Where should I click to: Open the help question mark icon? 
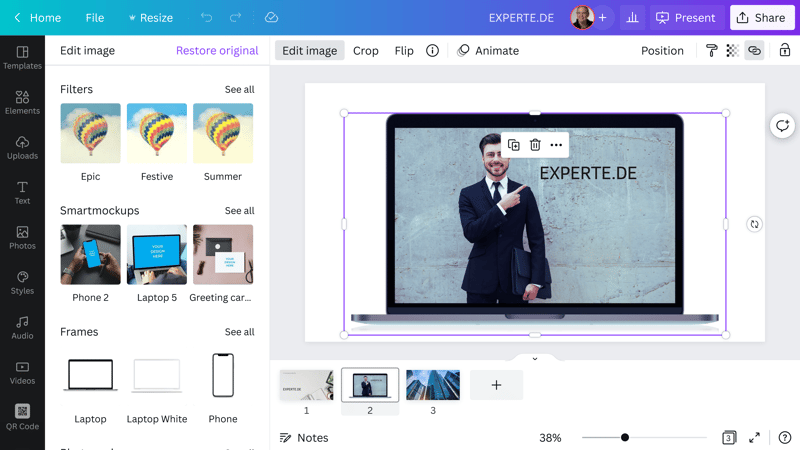tap(785, 437)
